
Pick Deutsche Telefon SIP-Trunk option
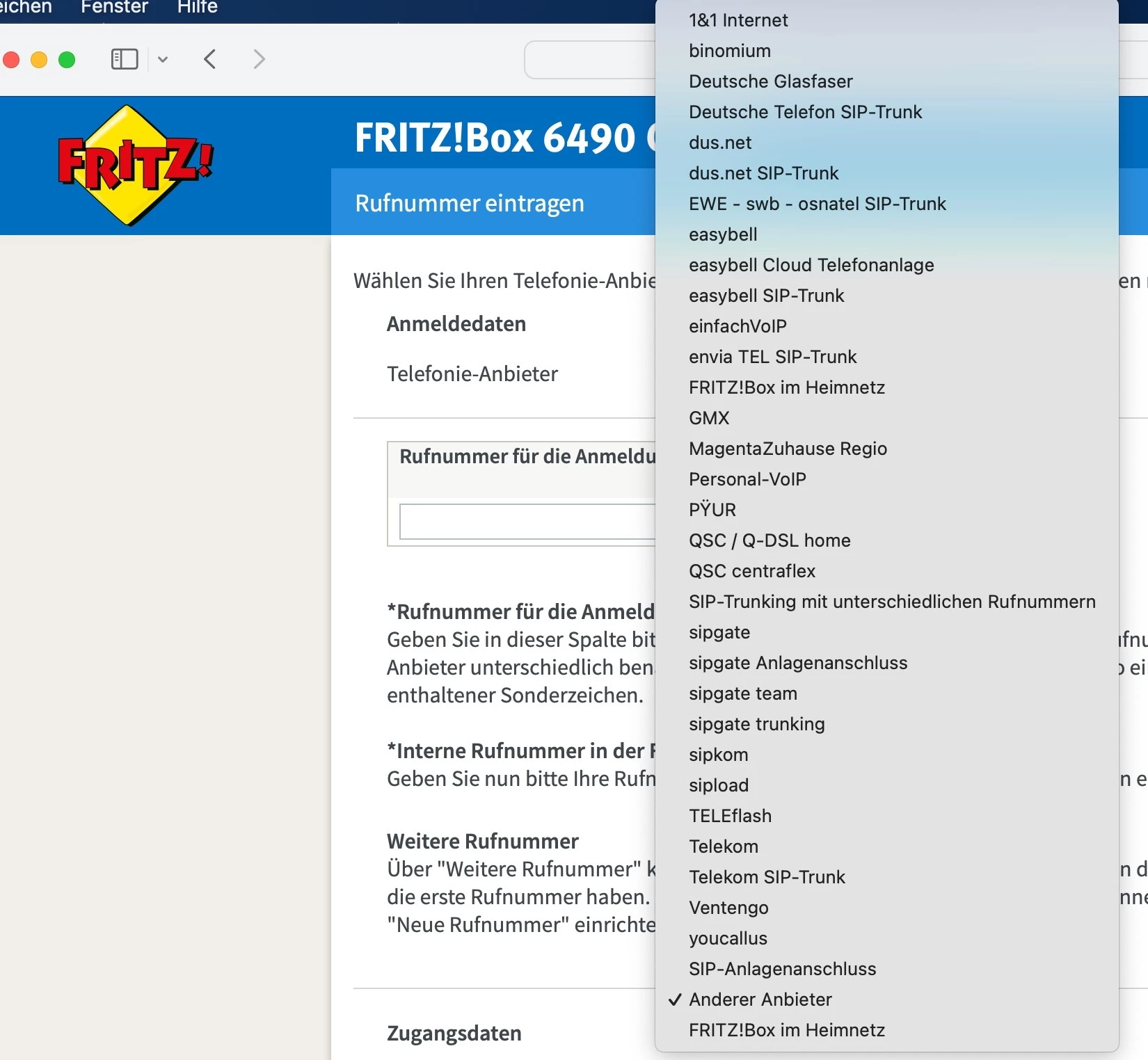(x=887, y=112)
